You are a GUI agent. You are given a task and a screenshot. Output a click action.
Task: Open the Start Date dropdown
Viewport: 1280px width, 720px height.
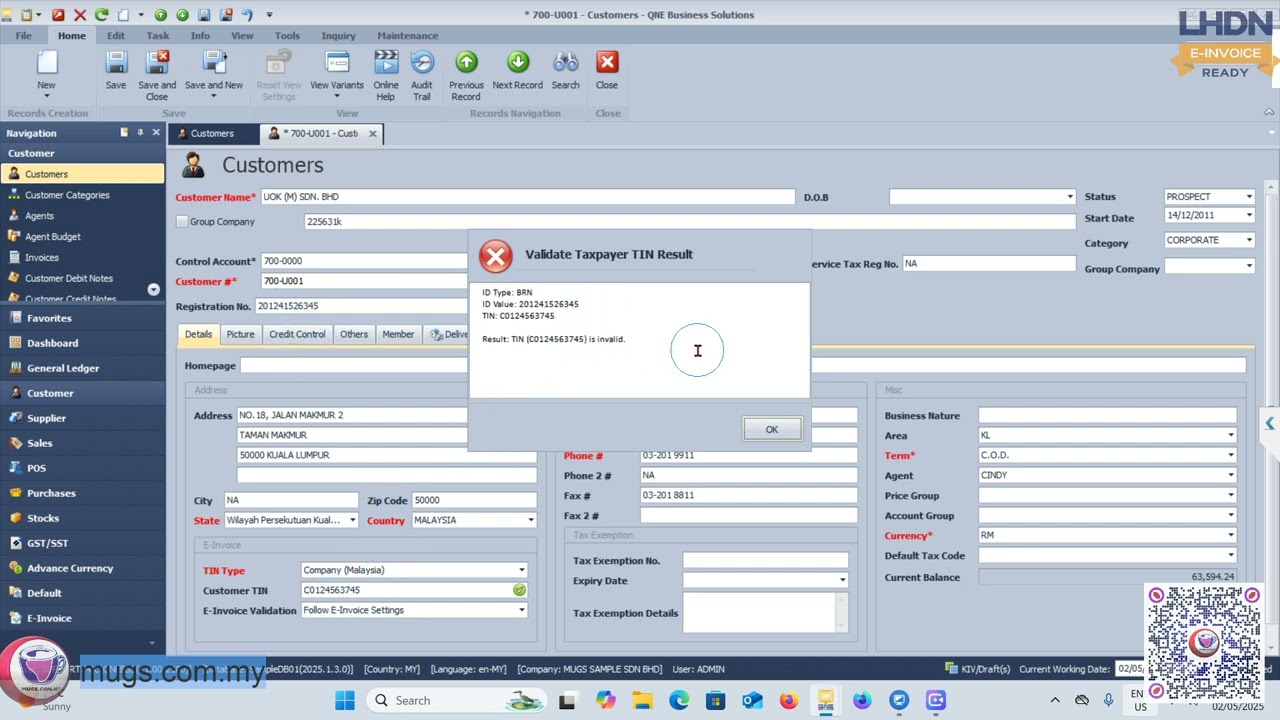pyautogui.click(x=1249, y=216)
